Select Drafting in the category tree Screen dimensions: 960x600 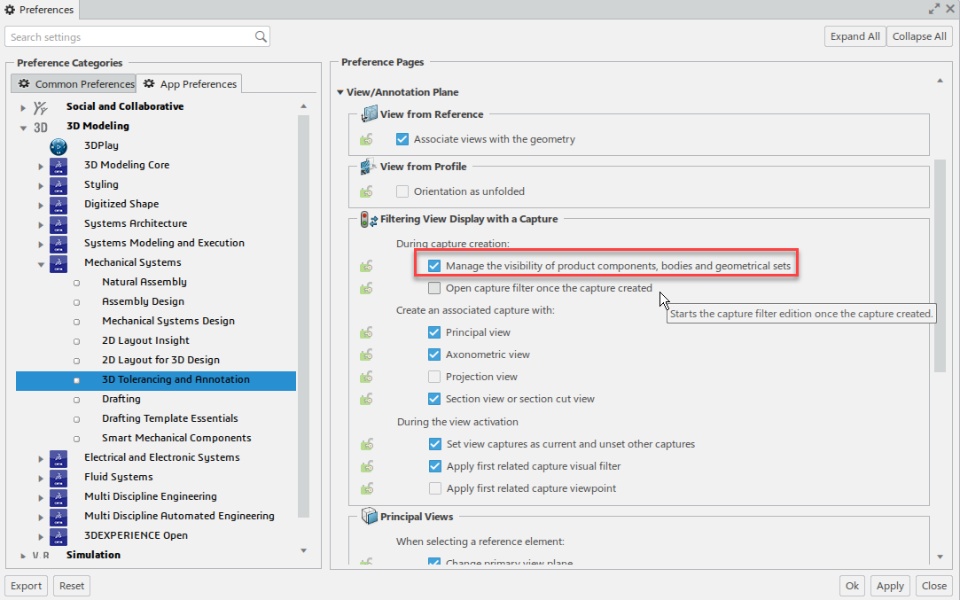(121, 399)
